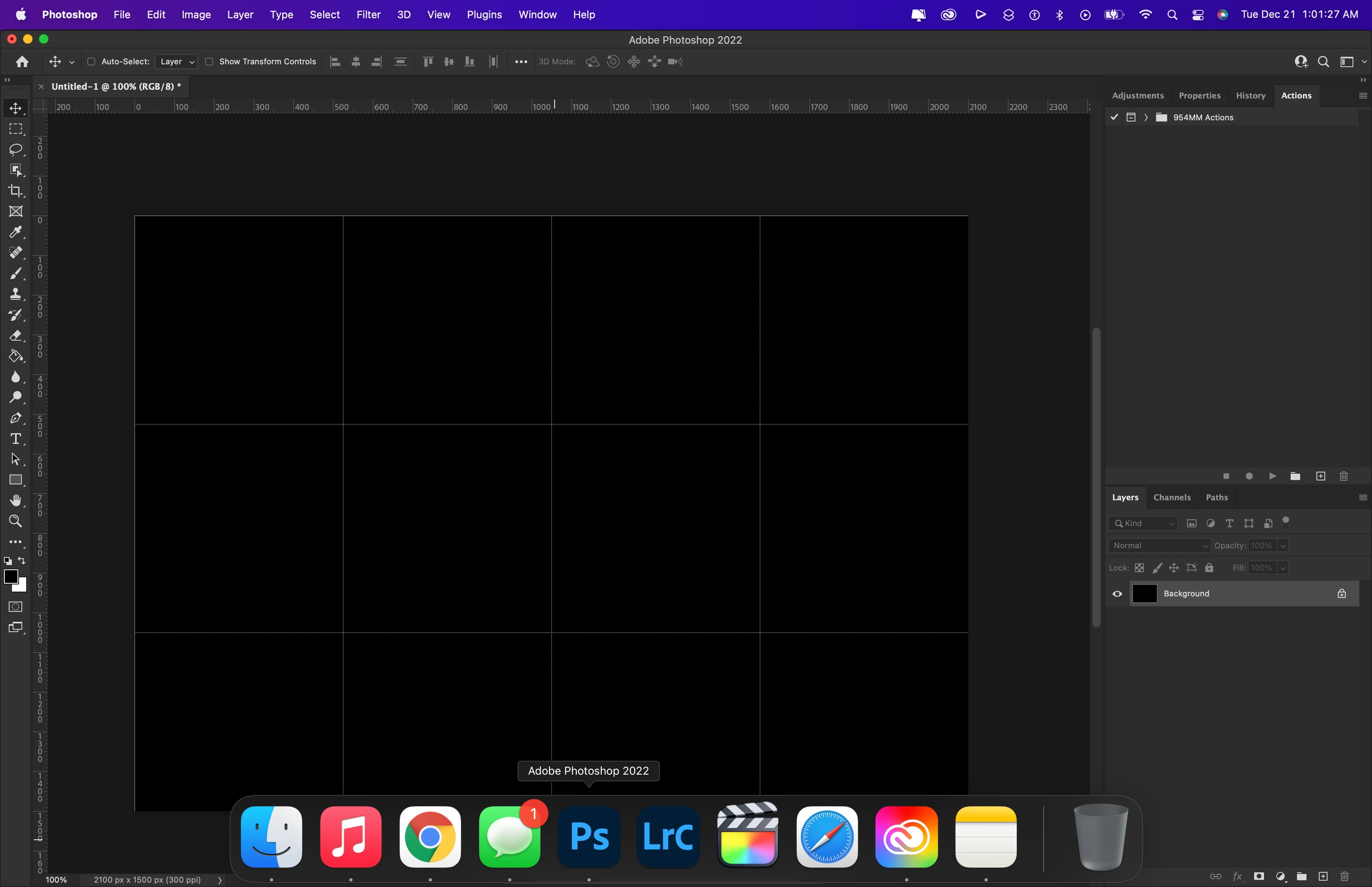Open Lightroom Classic from the dock
The height and width of the screenshot is (887, 1372).
click(x=668, y=836)
